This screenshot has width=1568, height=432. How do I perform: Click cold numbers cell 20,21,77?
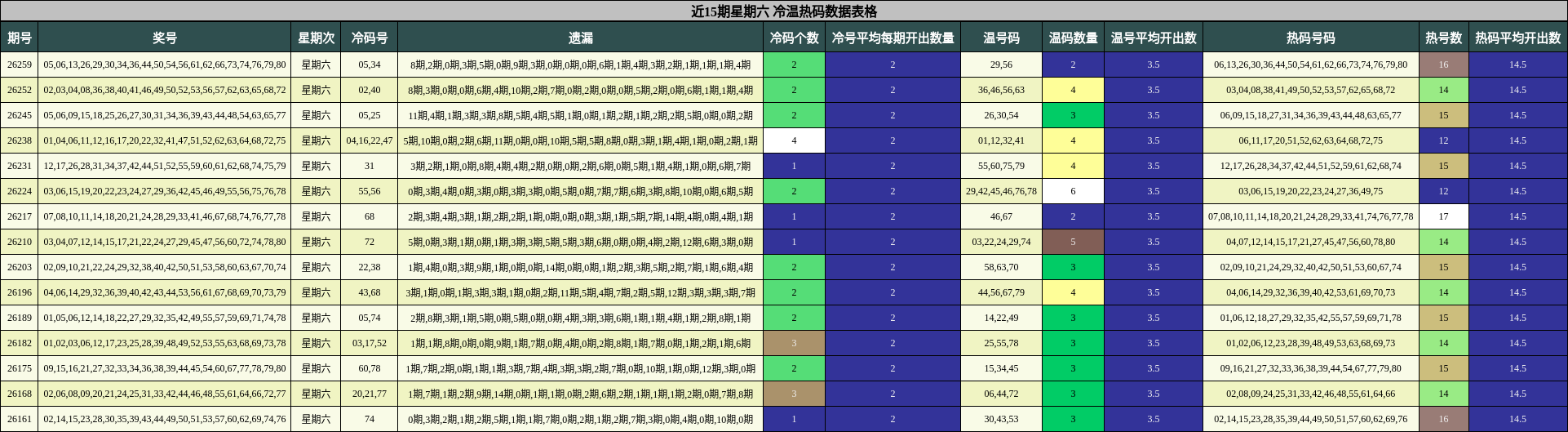point(370,394)
